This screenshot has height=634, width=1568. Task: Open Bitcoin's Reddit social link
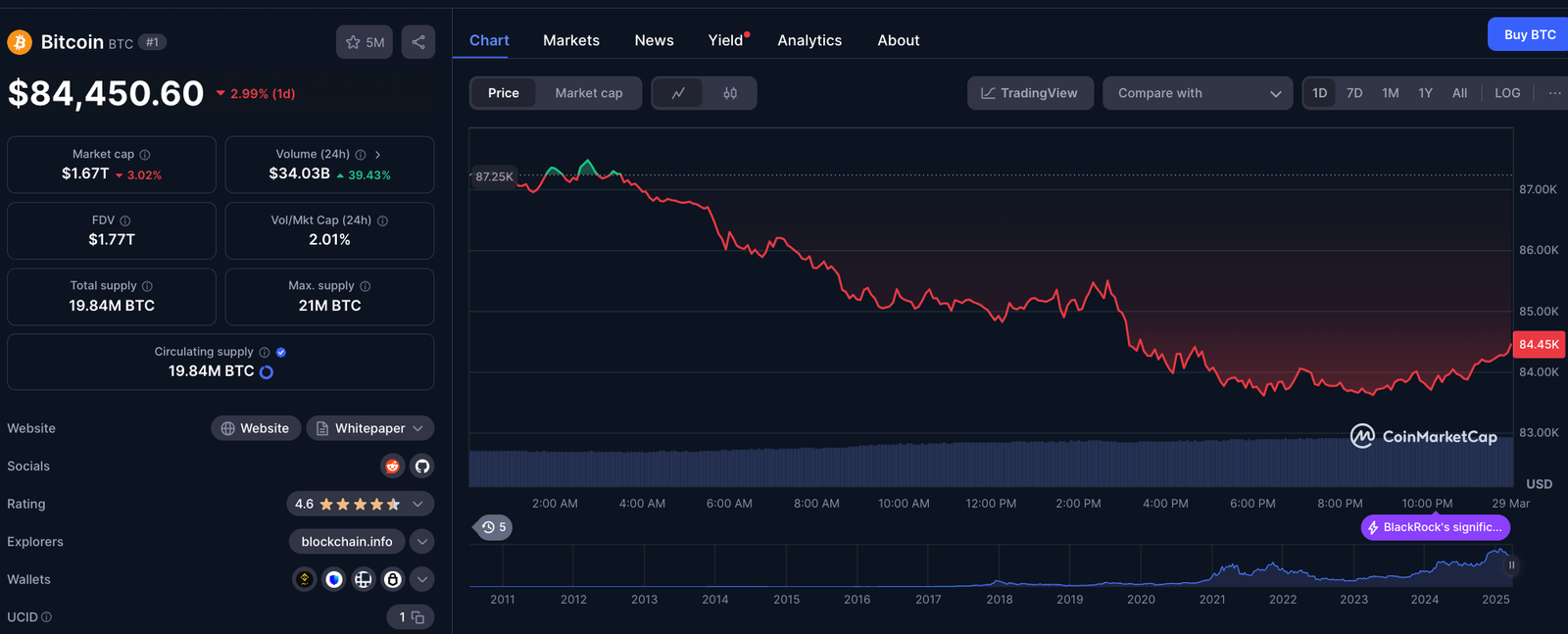[x=392, y=466]
